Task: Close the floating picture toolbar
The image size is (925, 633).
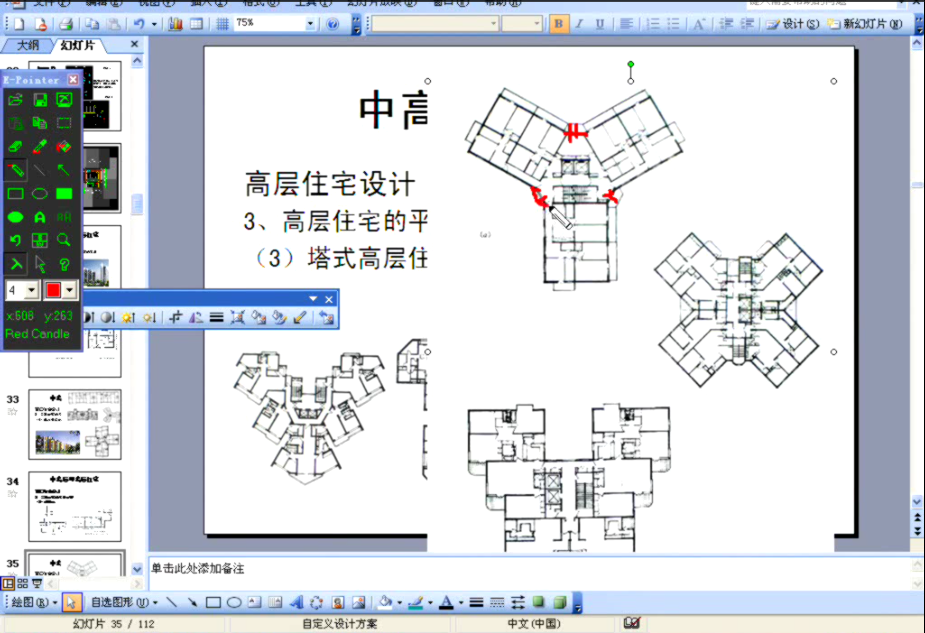Action: (329, 299)
